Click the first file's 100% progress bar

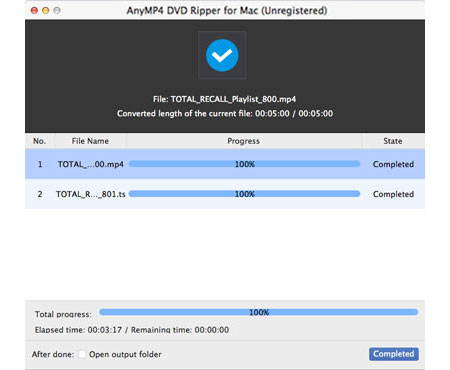244,164
